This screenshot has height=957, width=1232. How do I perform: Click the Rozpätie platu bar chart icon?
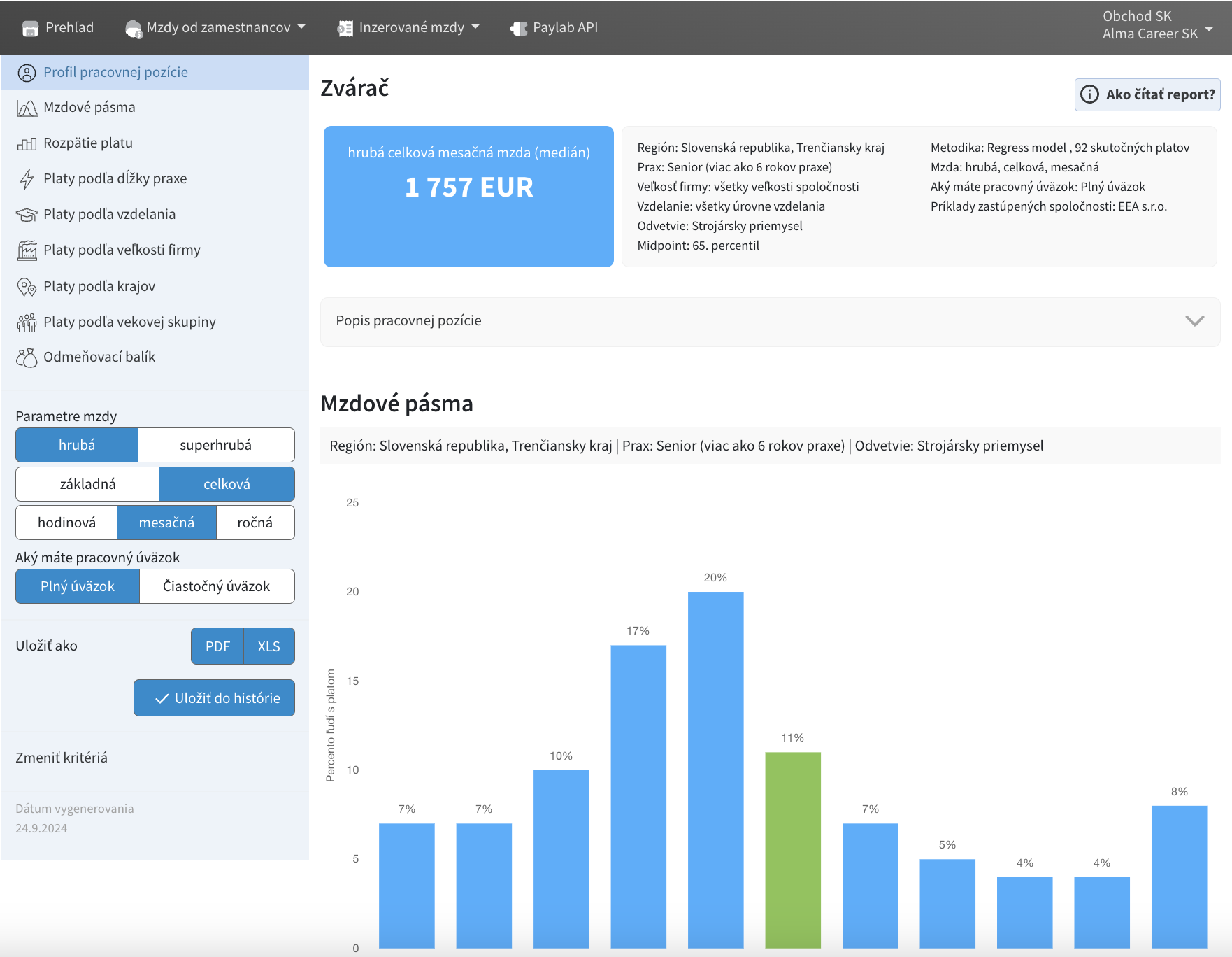[27, 143]
